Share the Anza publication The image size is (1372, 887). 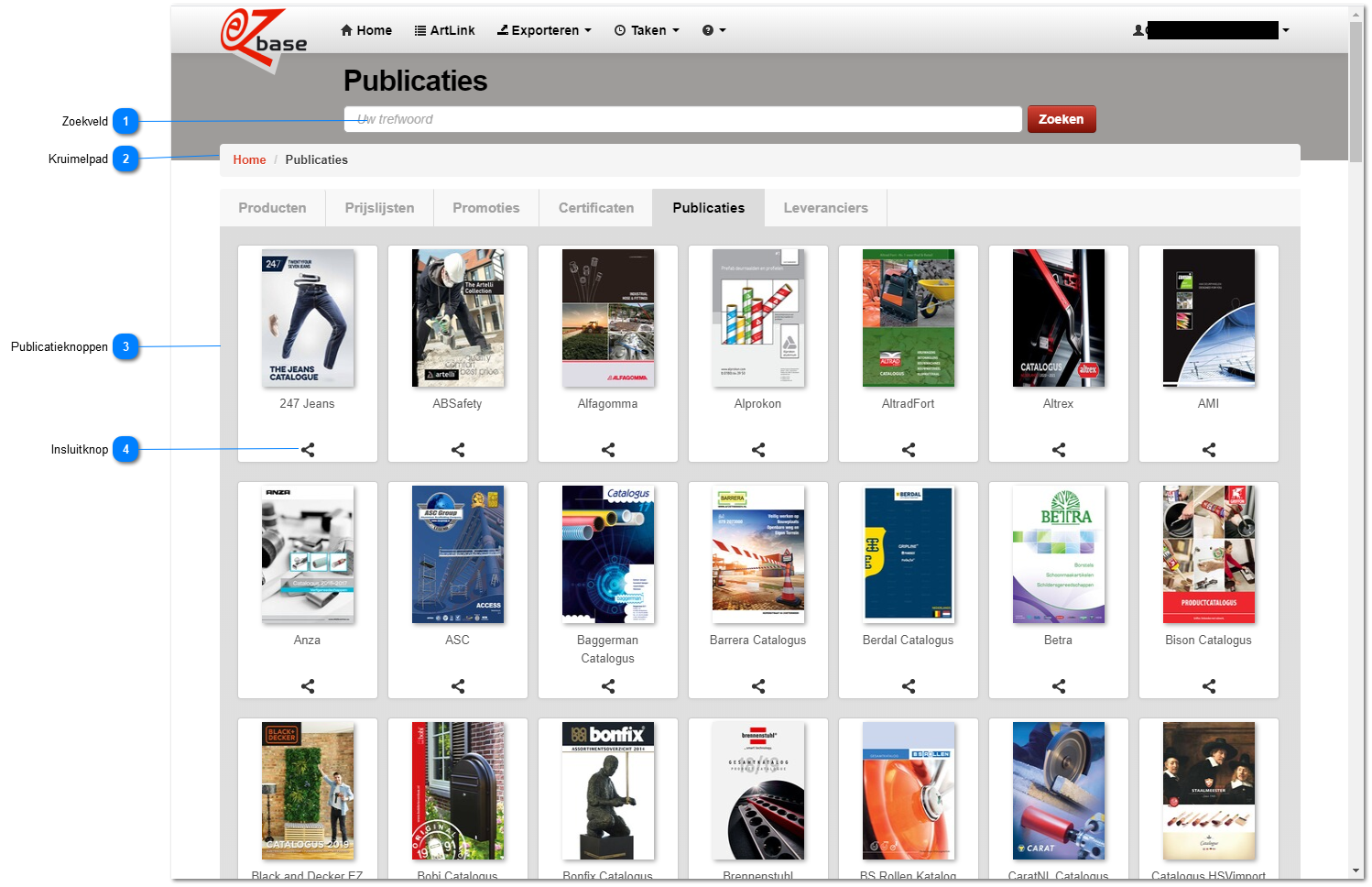308,686
